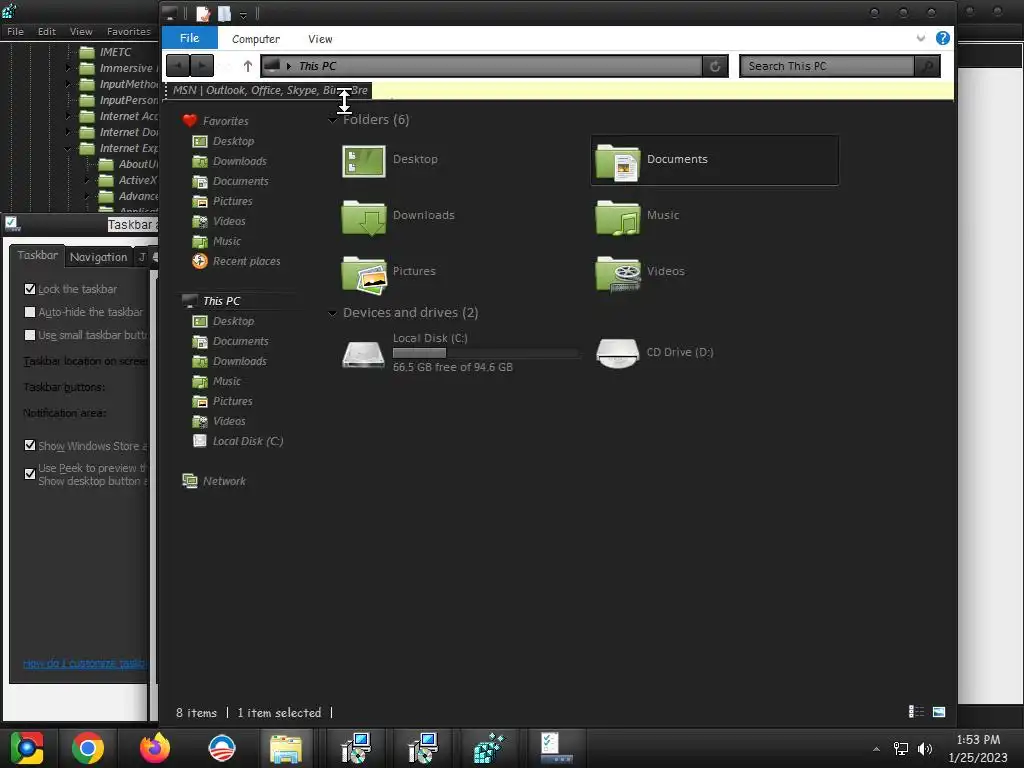Open File Explorer taskbar button

(x=285, y=748)
